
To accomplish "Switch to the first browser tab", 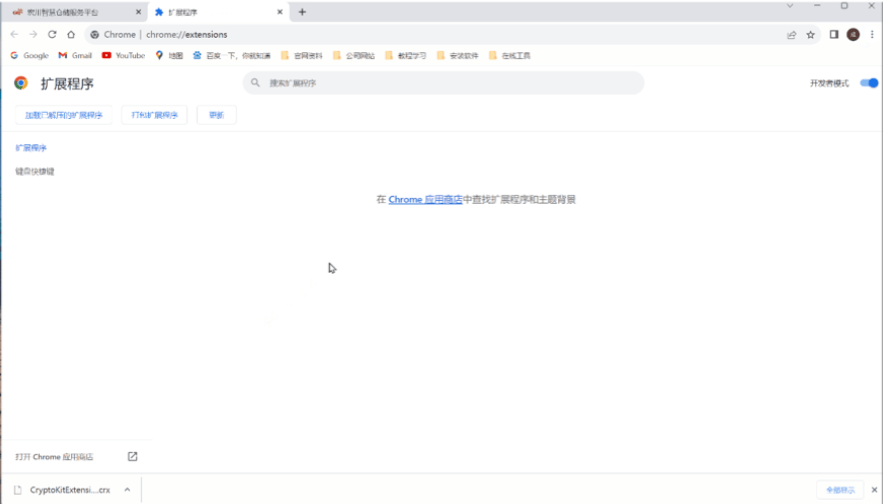I will (70, 12).
